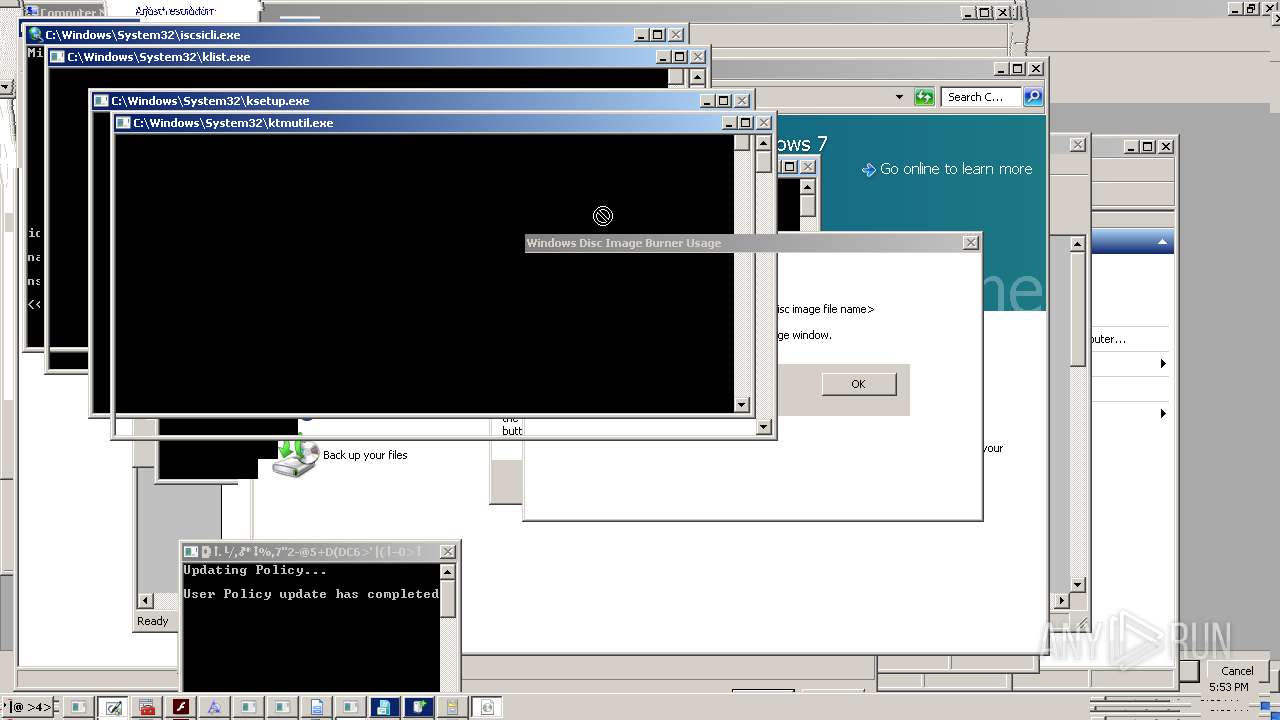Click the blue magnifier search icon

[x=1033, y=97]
